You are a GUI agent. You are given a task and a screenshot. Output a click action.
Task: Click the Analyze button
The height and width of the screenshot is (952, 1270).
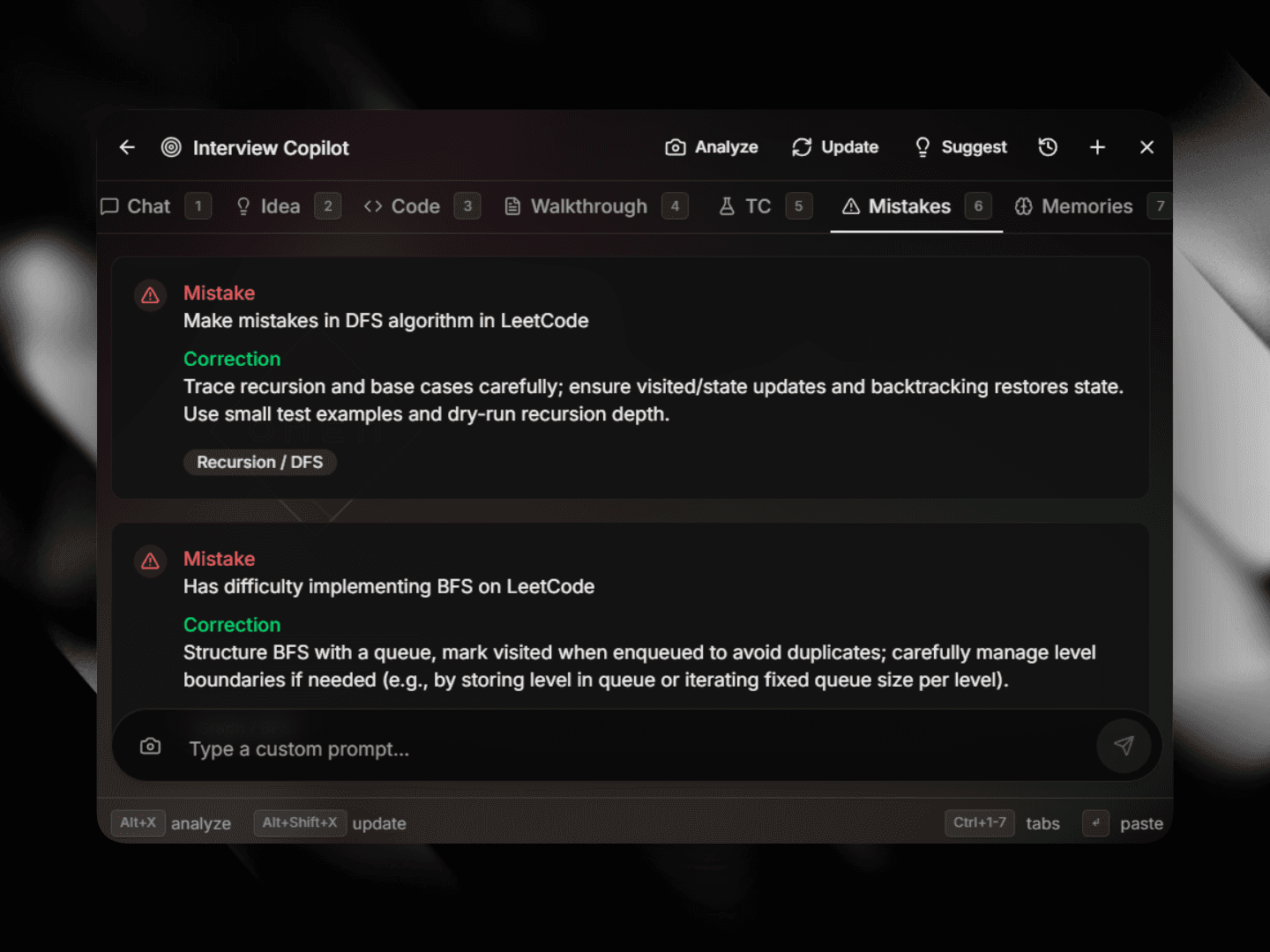point(712,147)
